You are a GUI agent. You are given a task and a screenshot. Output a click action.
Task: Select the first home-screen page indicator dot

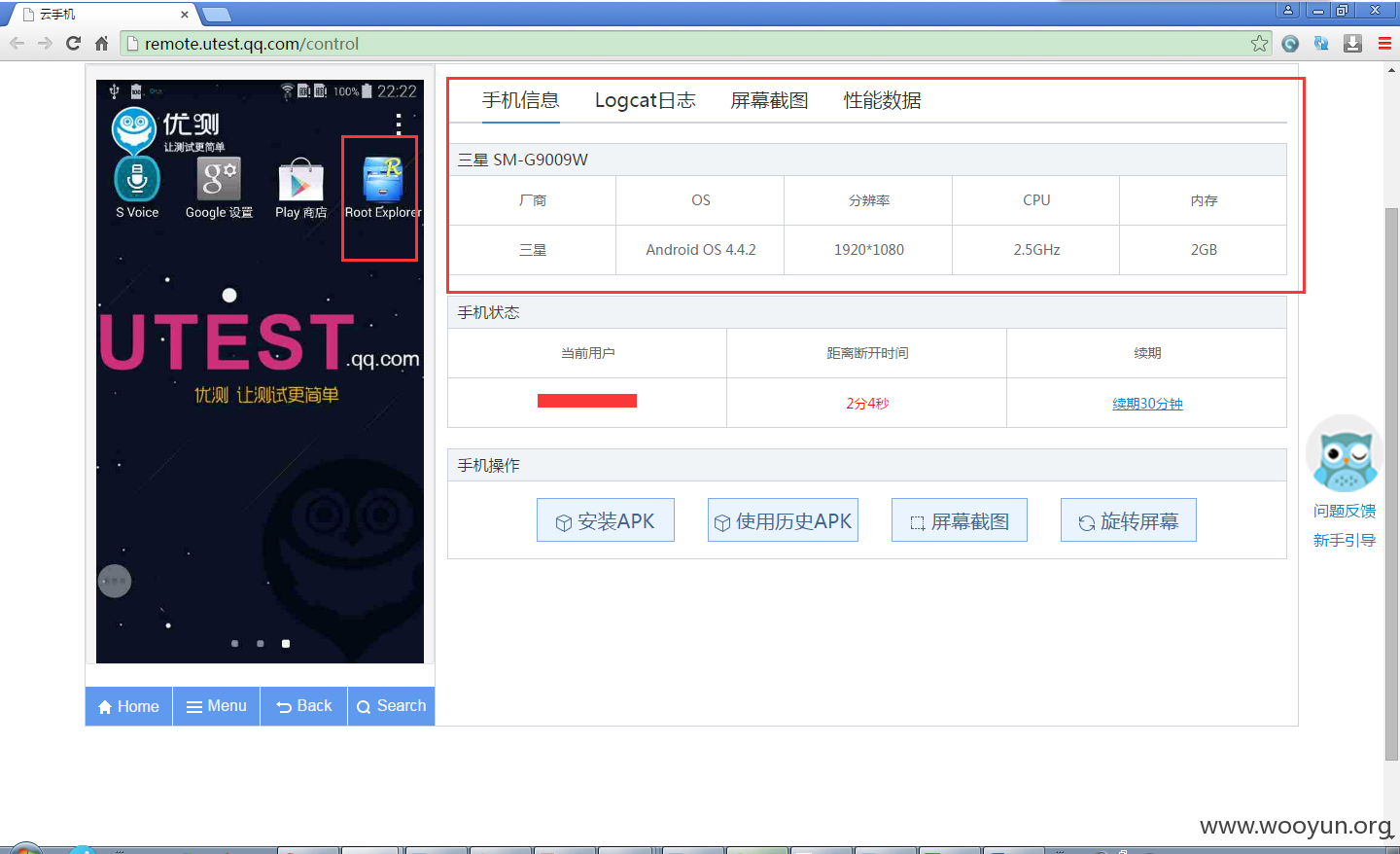pyautogui.click(x=234, y=643)
